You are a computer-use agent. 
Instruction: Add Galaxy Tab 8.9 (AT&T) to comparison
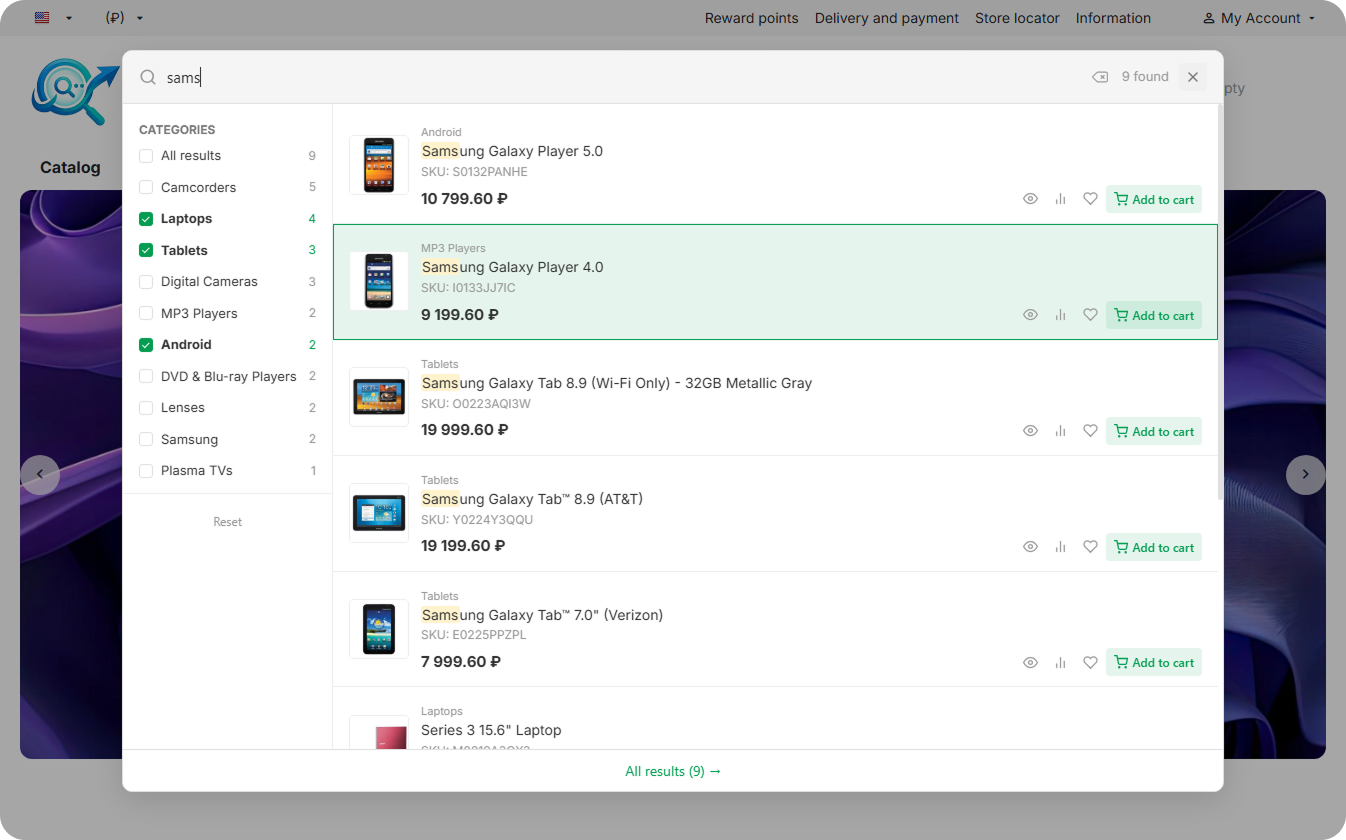1060,547
